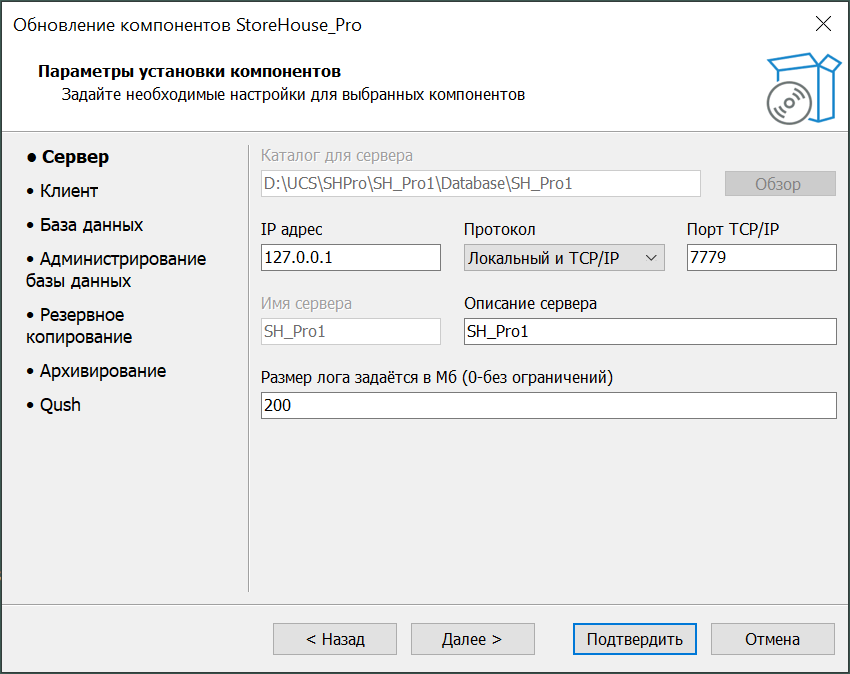The image size is (850, 674).
Task: Select the Qush section
Action: [60, 405]
